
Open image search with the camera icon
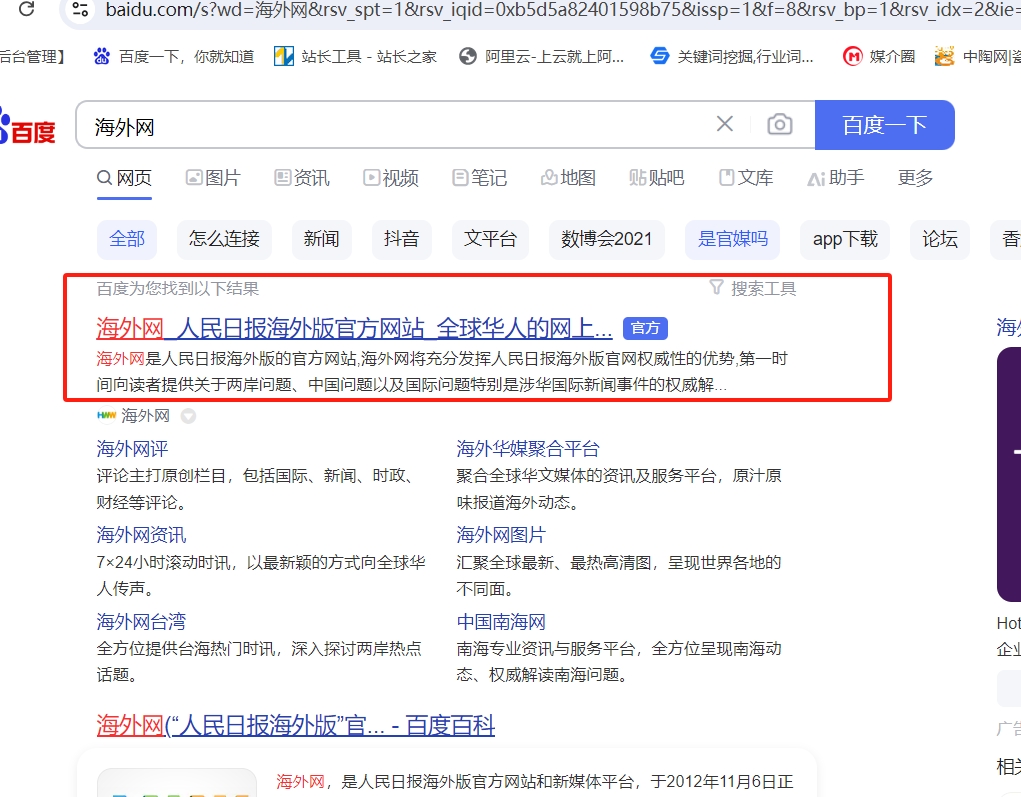point(779,124)
